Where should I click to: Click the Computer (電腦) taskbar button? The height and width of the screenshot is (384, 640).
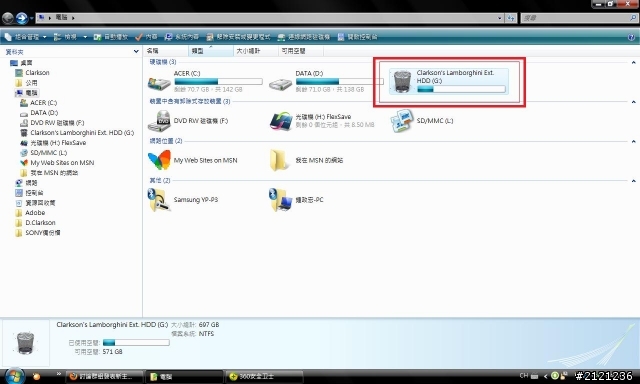coord(184,376)
